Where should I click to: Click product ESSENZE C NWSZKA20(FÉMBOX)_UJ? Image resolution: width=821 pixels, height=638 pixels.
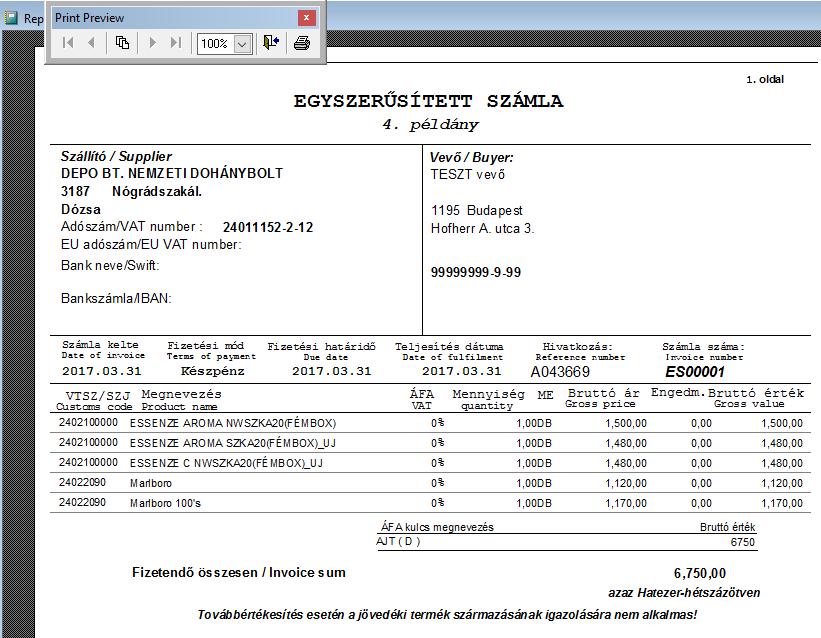(226, 463)
